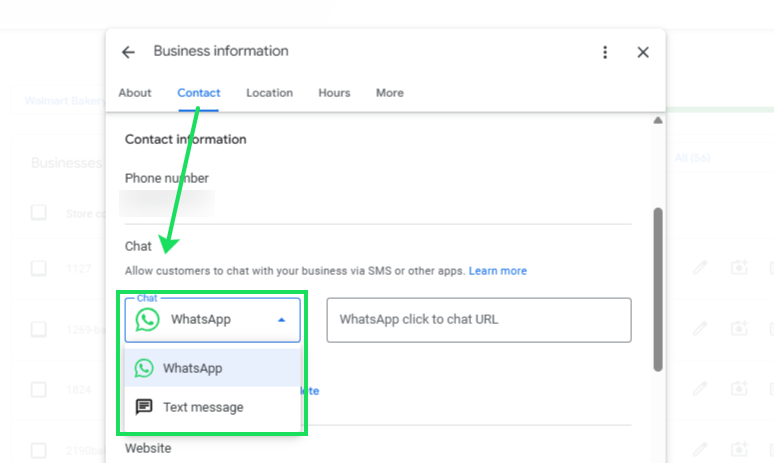Choose Text message in the dropdown list
The image size is (774, 463).
point(213,407)
